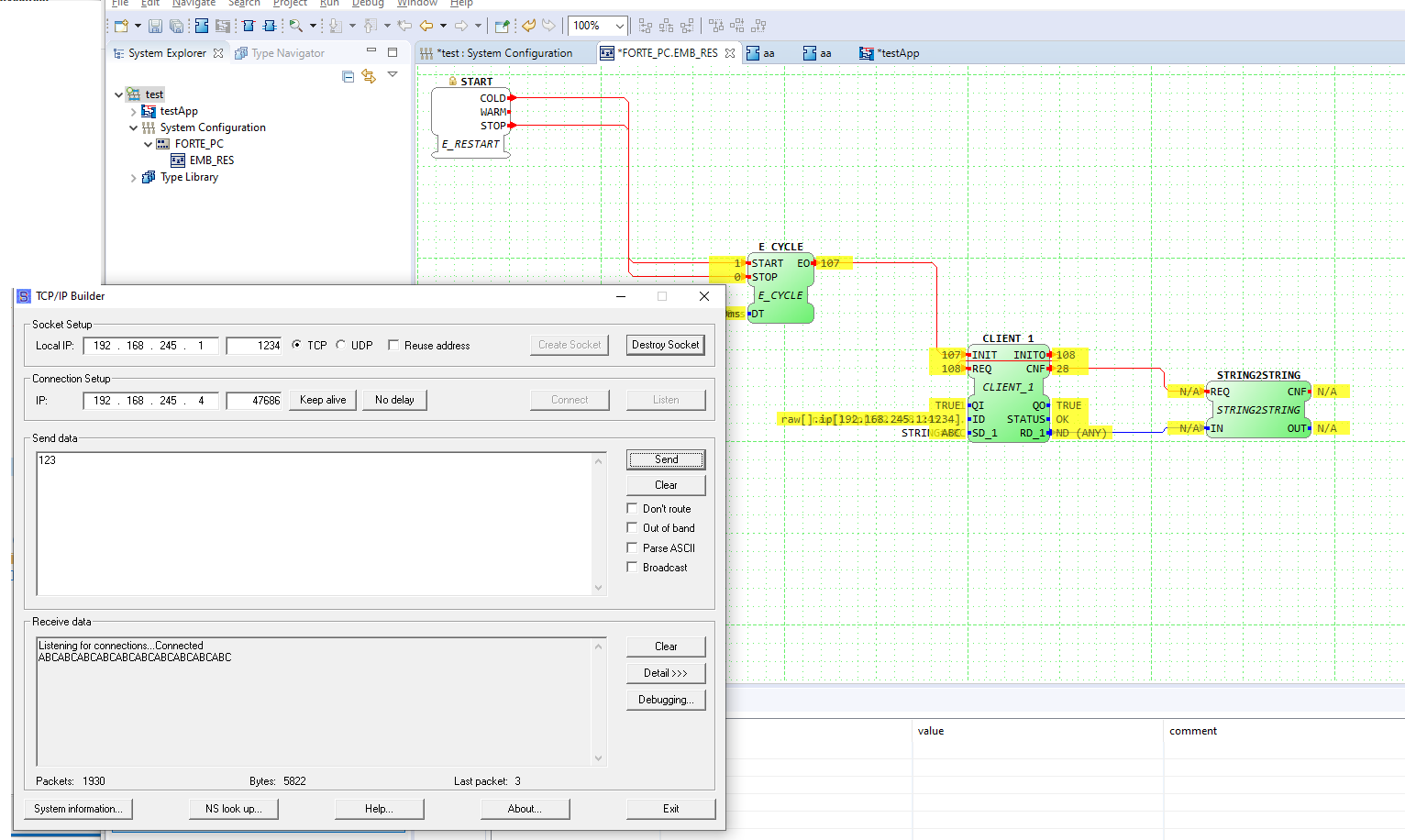Image resolution: width=1405 pixels, height=840 pixels.
Task: Enable the Reuse address checkbox
Action: 393,345
